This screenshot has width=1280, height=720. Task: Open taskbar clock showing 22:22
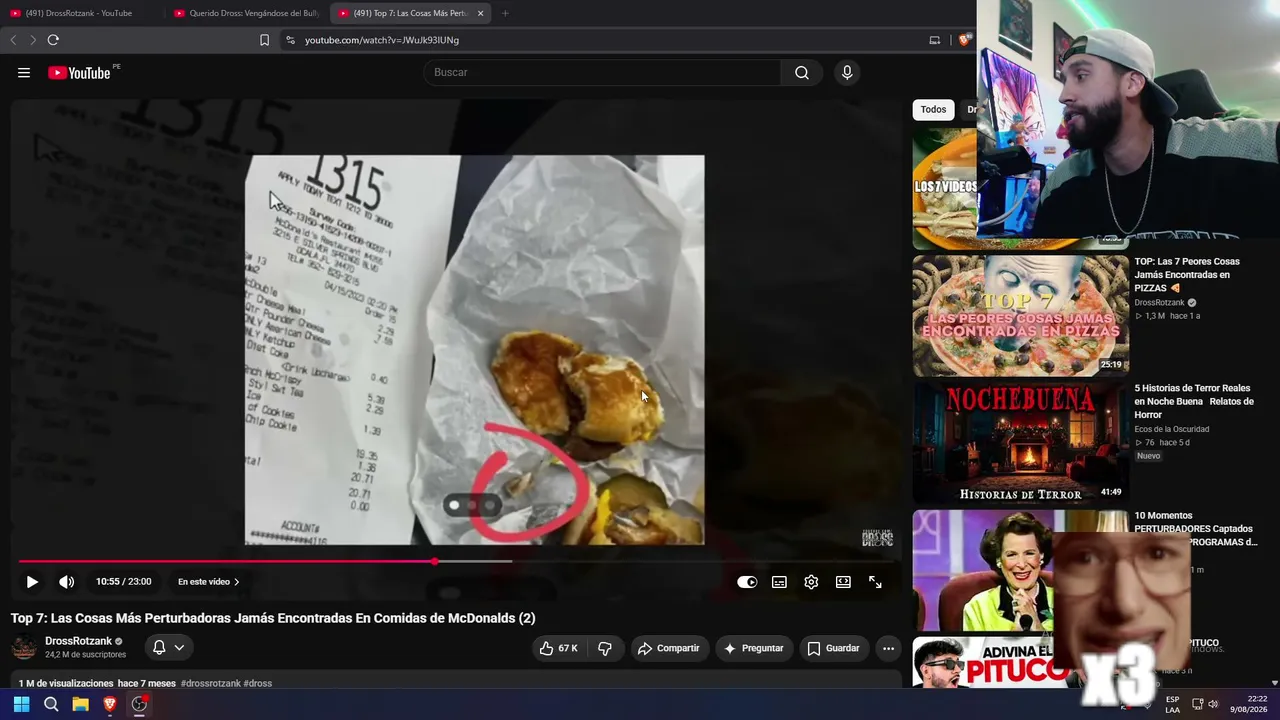(x=1248, y=704)
